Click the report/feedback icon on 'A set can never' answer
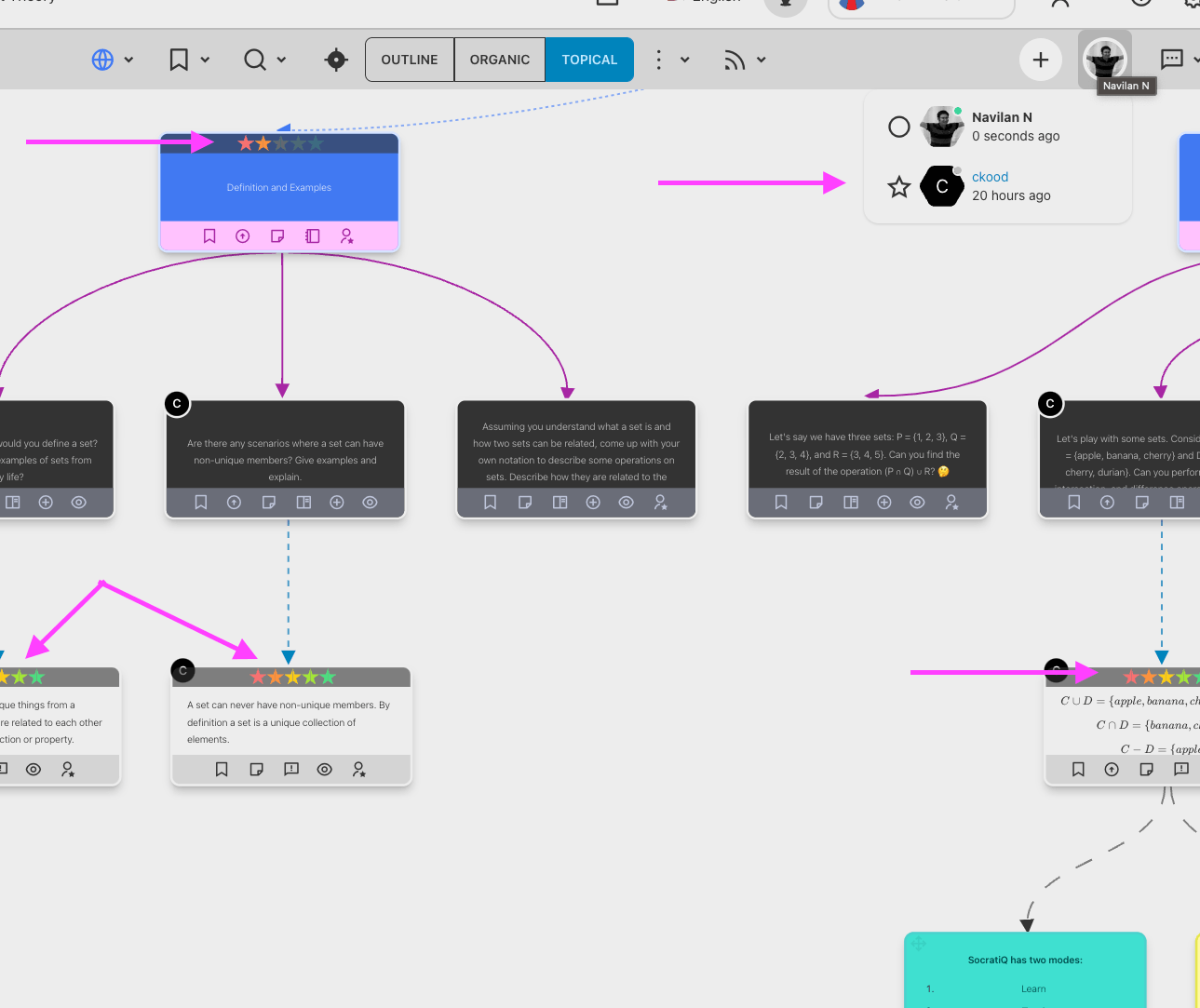Screen dimensions: 1200x1008 291,770
